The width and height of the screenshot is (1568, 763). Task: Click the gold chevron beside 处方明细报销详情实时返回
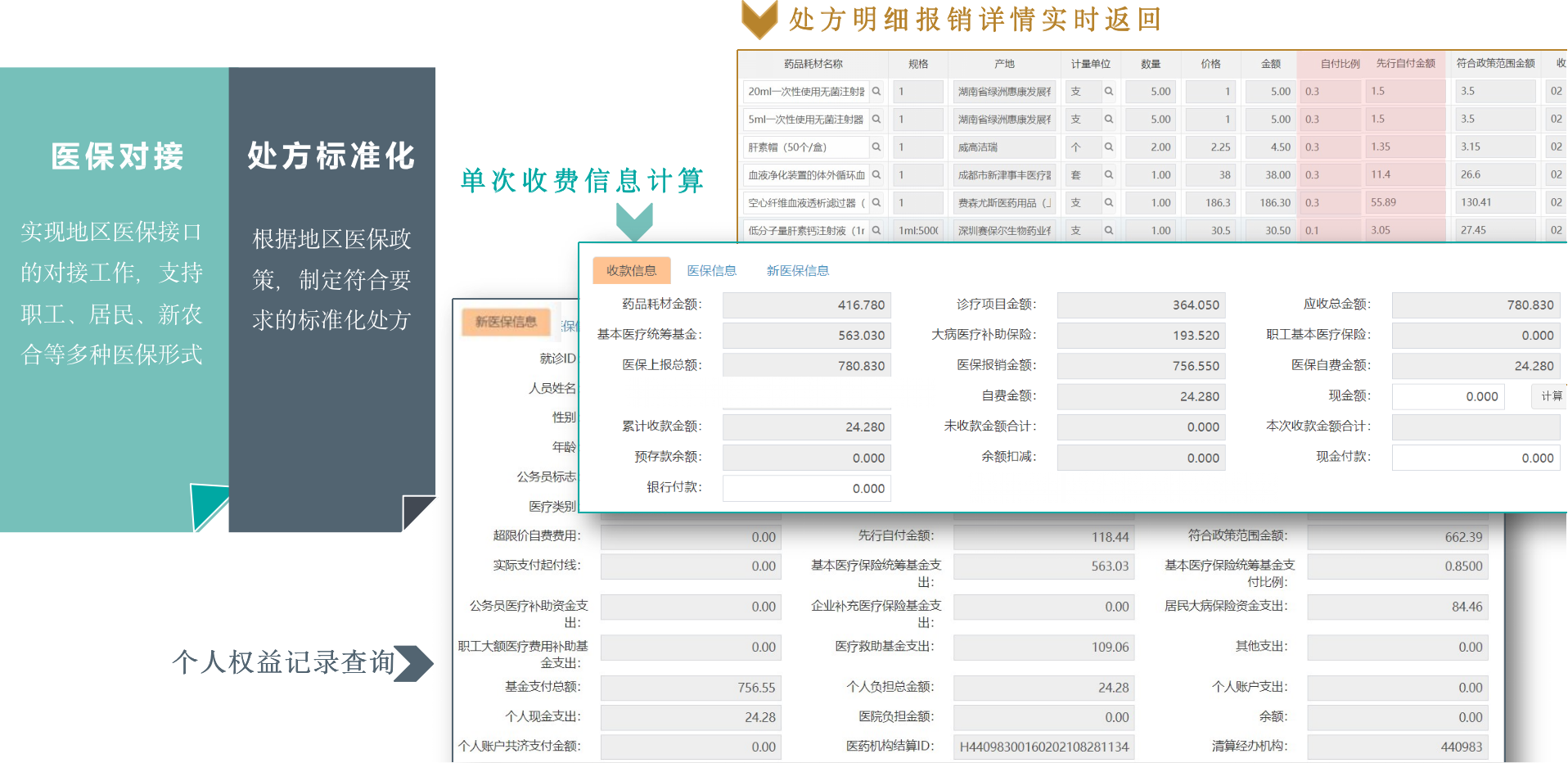759,20
